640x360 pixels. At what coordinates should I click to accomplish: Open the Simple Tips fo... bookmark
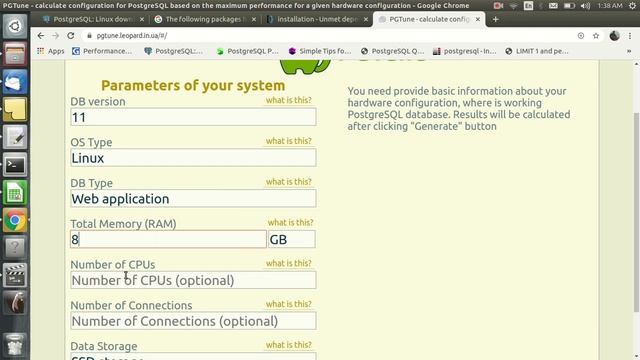pyautogui.click(x=320, y=51)
